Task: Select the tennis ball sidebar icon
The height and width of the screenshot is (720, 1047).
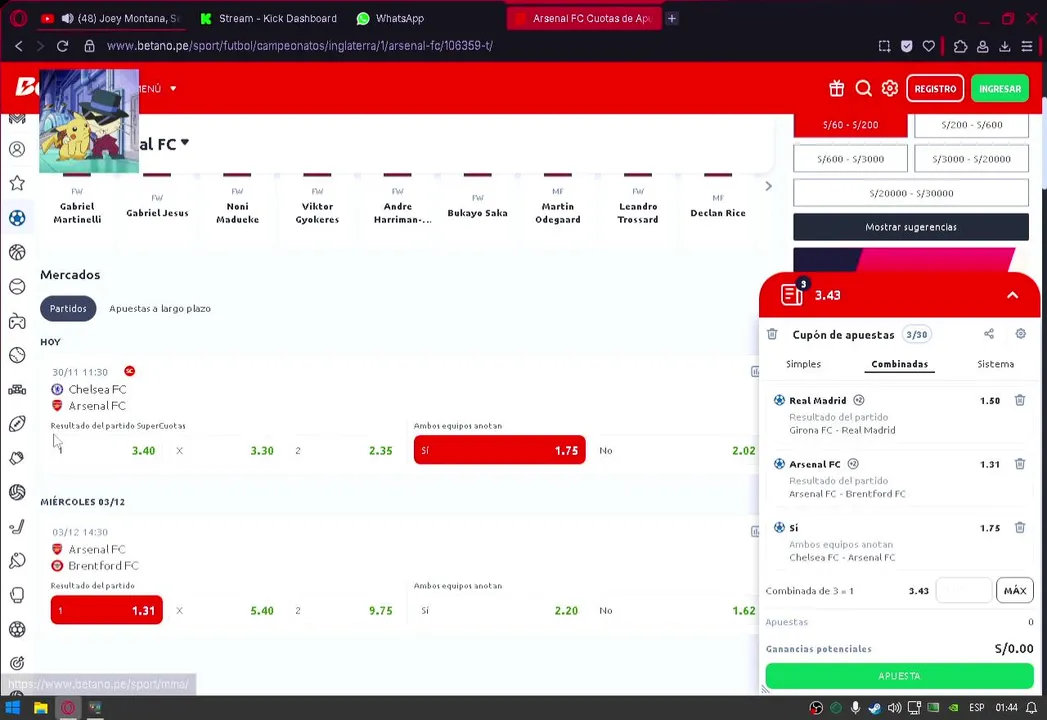Action: click(17, 287)
